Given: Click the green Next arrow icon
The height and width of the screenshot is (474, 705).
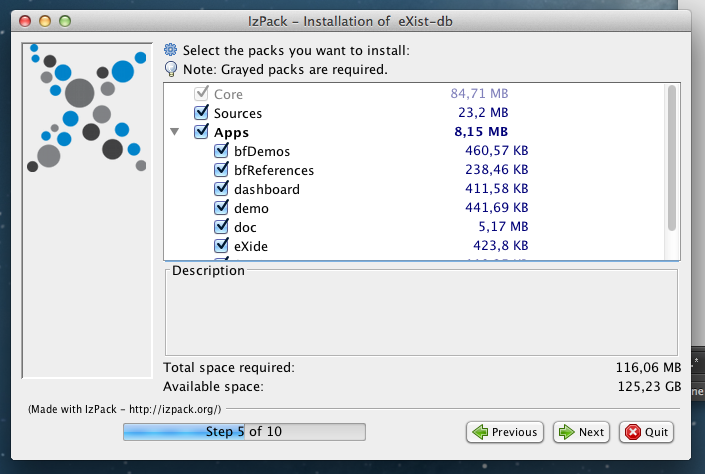Looking at the screenshot, I should (566, 432).
